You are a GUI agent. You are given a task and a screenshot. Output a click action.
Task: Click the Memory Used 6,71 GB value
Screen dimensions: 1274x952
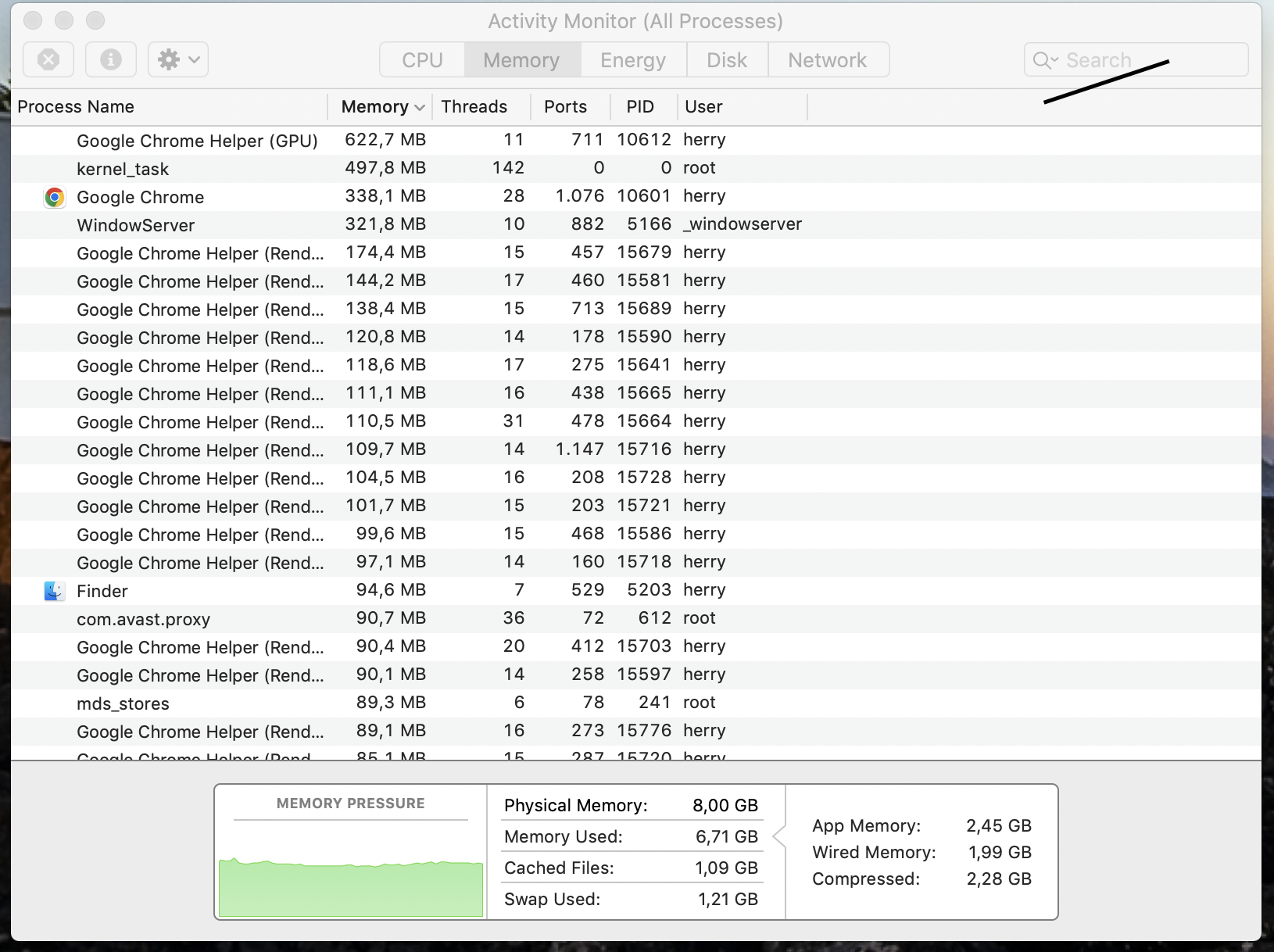[x=727, y=837]
